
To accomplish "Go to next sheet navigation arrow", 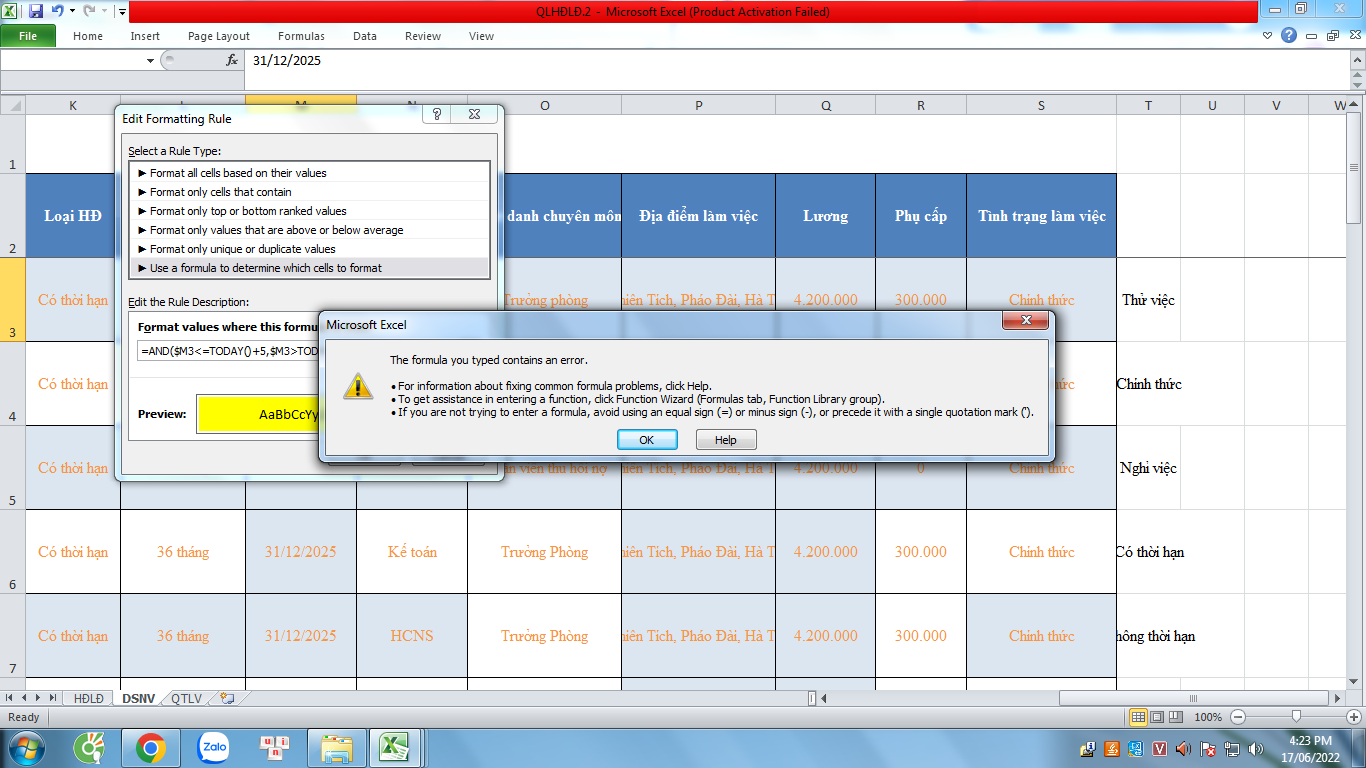I will 38,698.
